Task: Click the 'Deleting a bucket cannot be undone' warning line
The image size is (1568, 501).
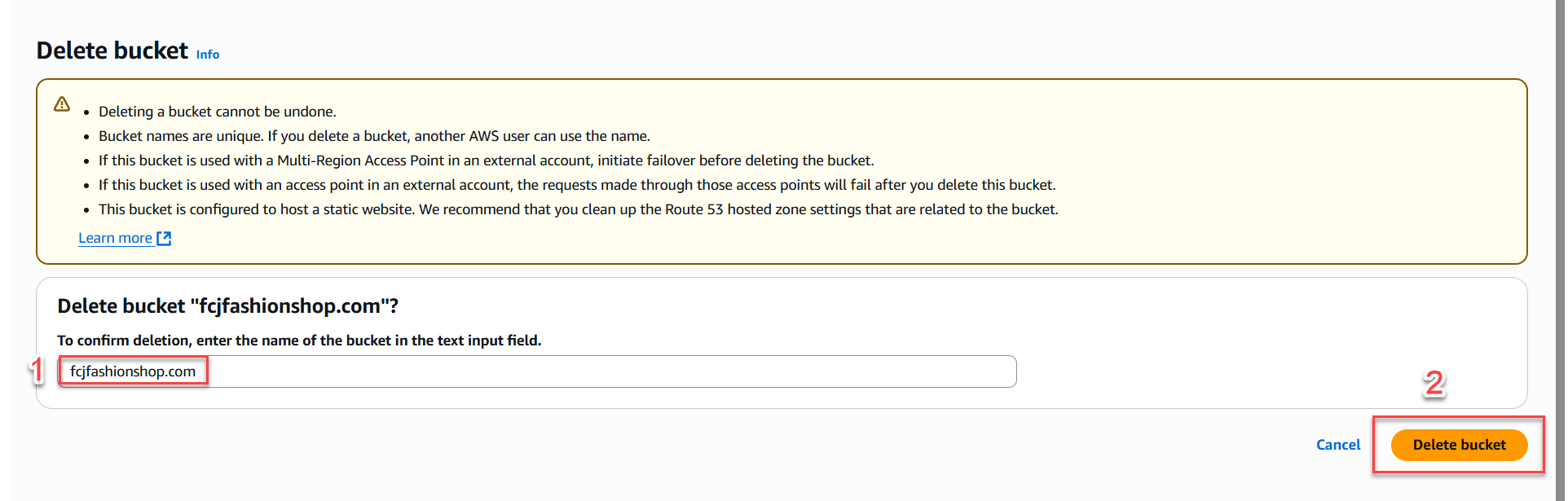Action: tap(218, 112)
